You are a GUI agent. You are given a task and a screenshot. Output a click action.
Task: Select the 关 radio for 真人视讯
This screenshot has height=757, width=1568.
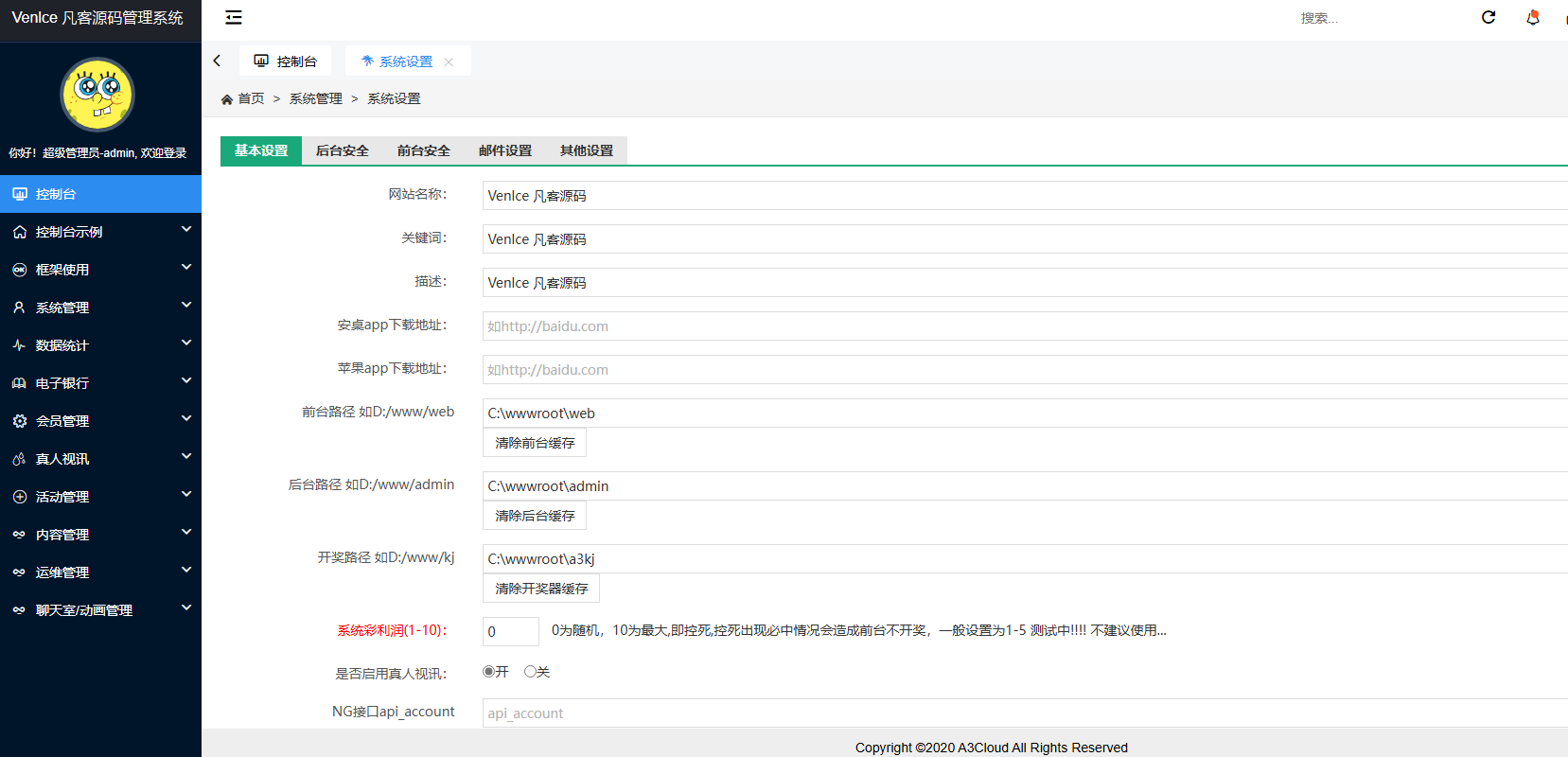pos(530,672)
